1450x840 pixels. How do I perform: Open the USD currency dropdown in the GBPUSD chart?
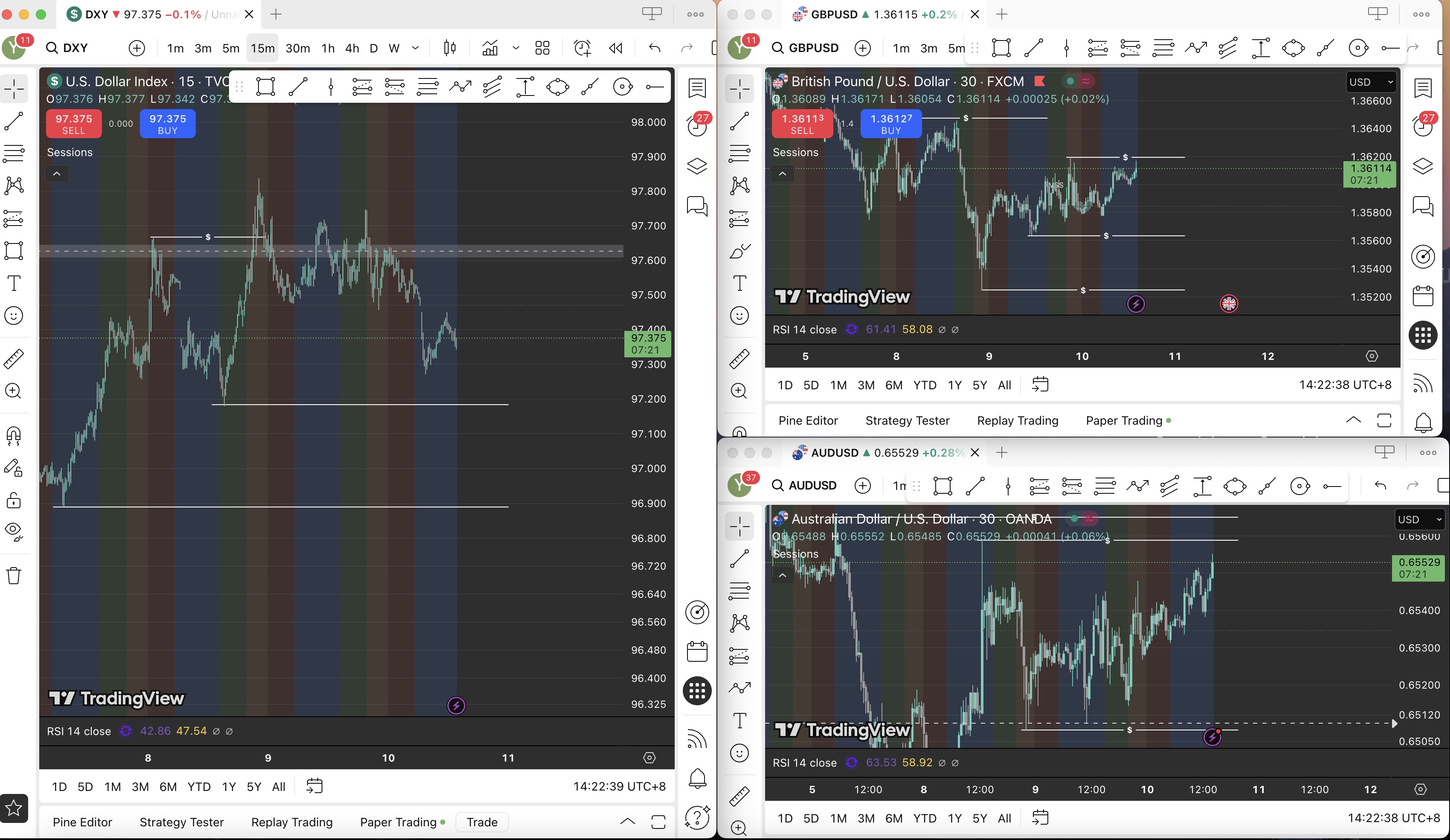pyautogui.click(x=1371, y=82)
